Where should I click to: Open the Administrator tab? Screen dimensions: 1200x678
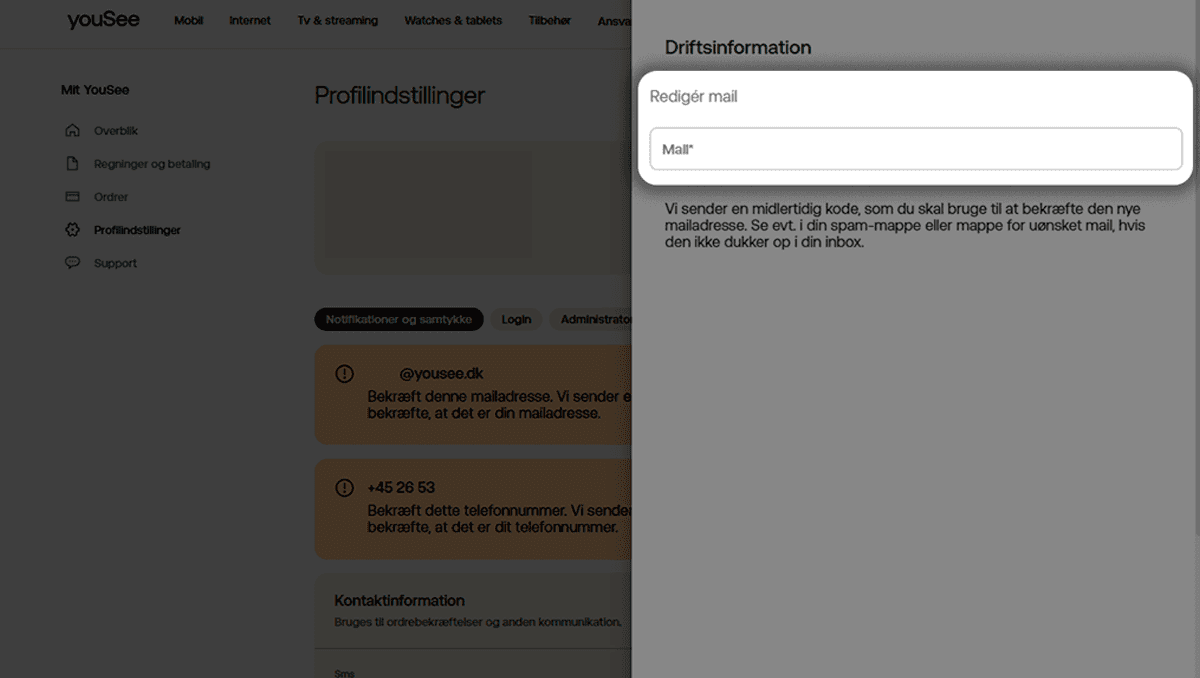point(597,319)
